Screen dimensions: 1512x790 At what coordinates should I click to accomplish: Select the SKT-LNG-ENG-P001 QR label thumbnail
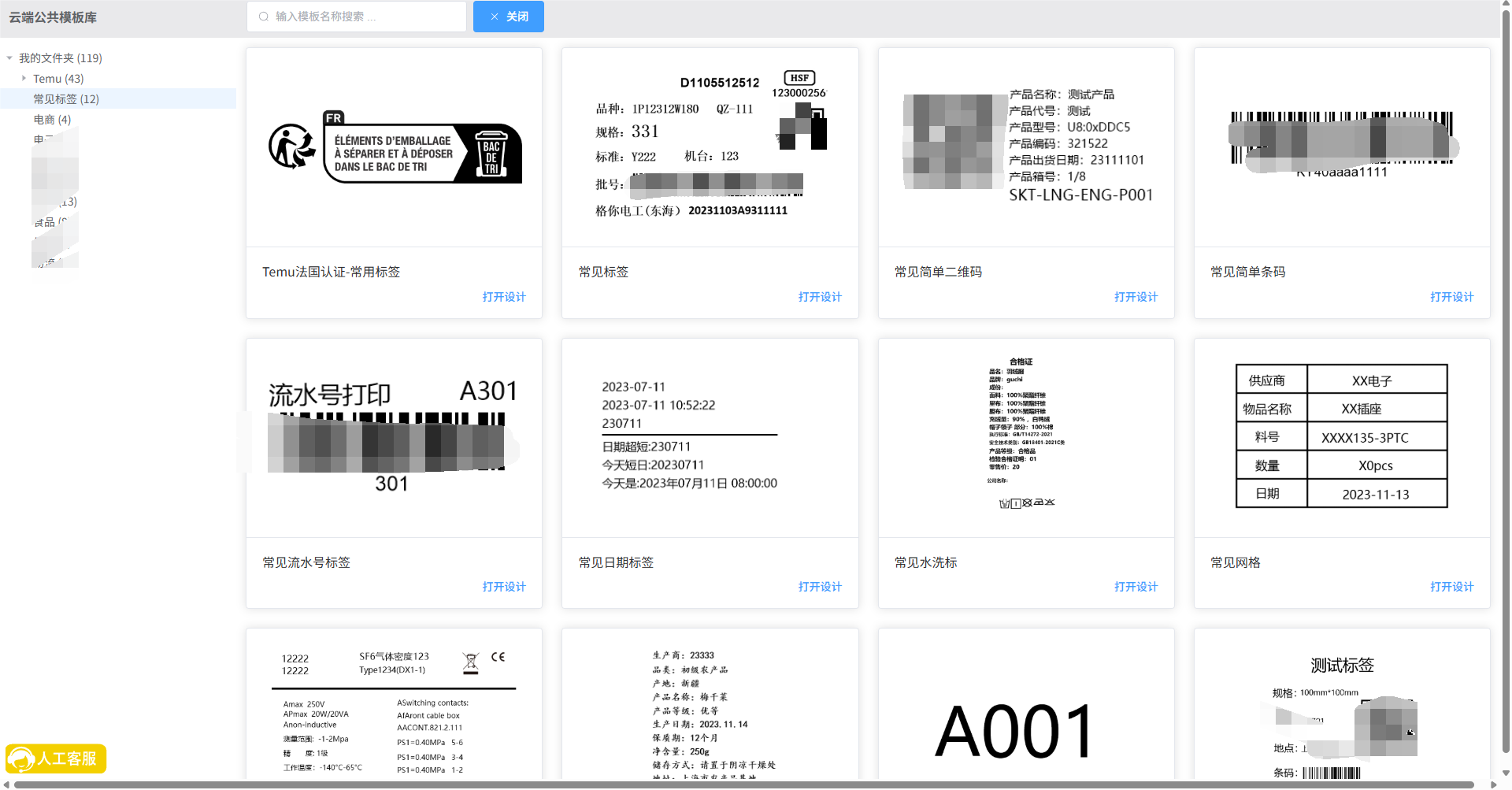click(1026, 147)
